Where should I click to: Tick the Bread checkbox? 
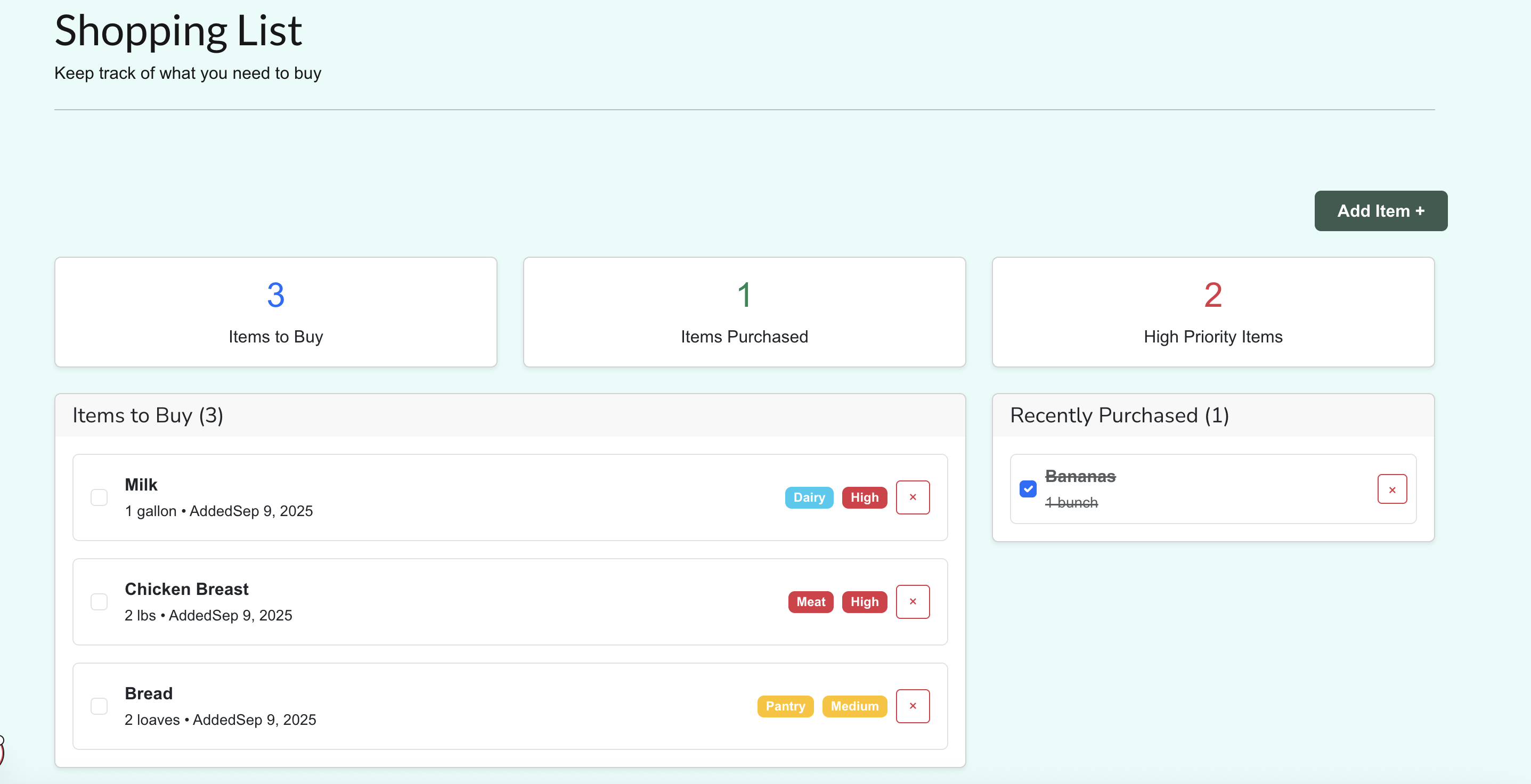point(99,706)
